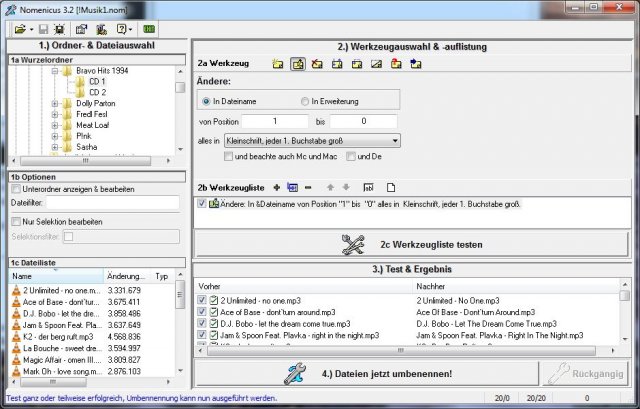Image resolution: width=640 pixels, height=409 pixels.
Task: Click the save floppy disk icon
Action: [x=43, y=30]
